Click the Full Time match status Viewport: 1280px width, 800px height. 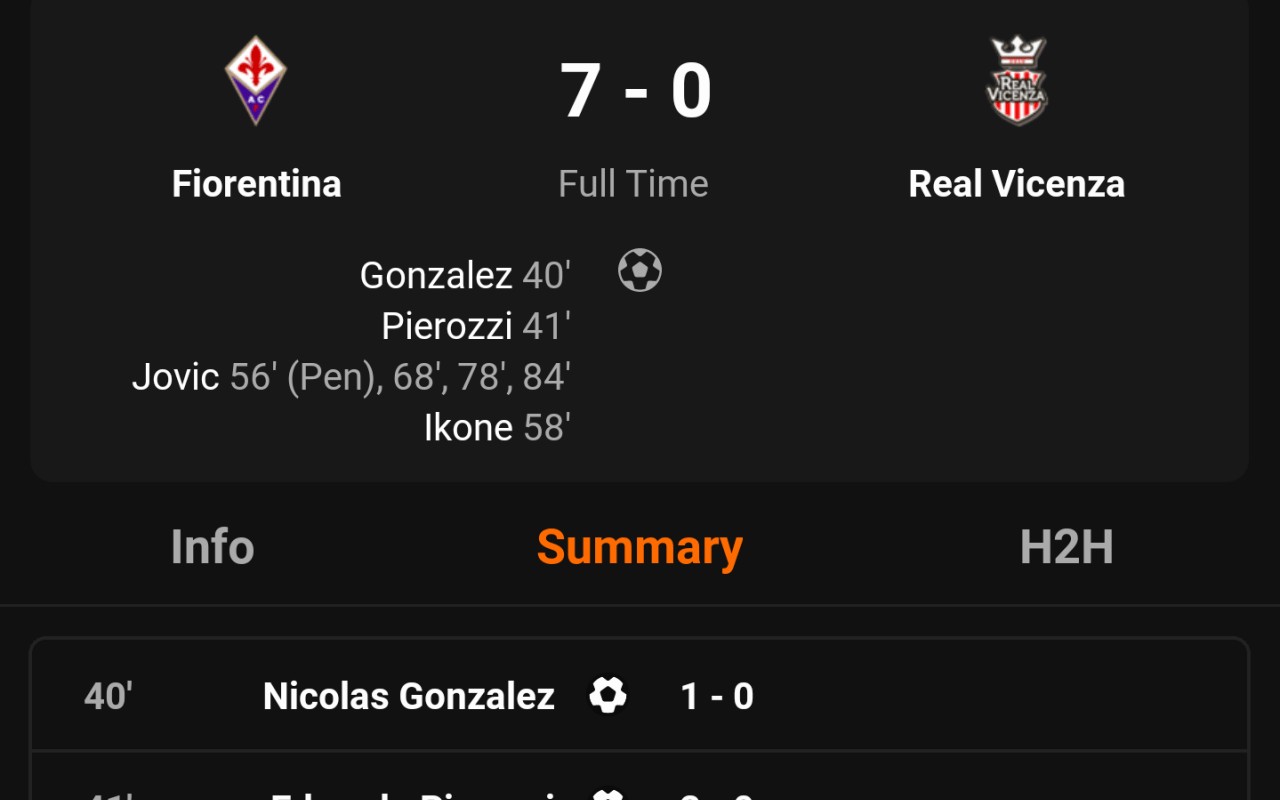(x=633, y=184)
